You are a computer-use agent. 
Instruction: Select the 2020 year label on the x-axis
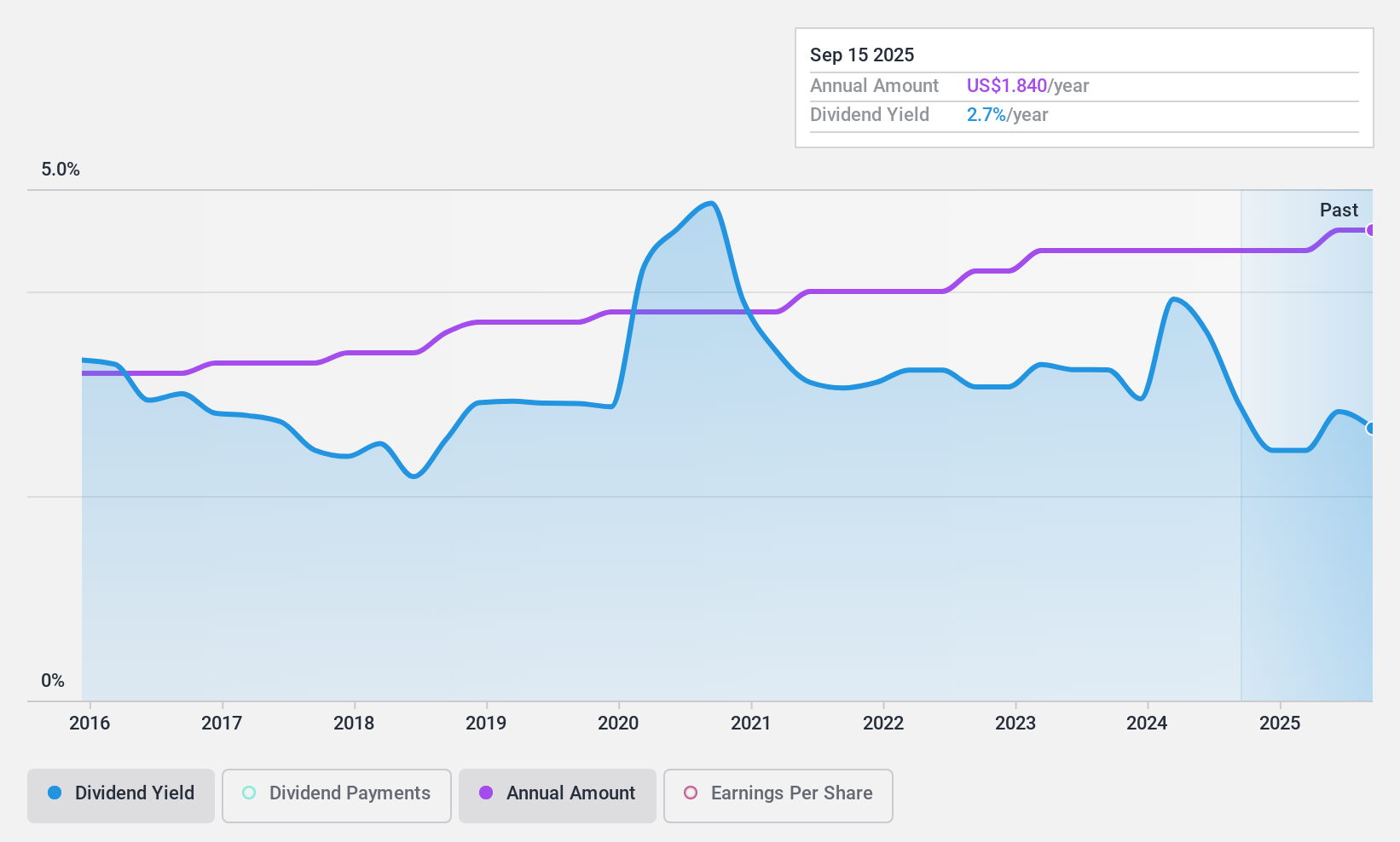pyautogui.click(x=619, y=723)
